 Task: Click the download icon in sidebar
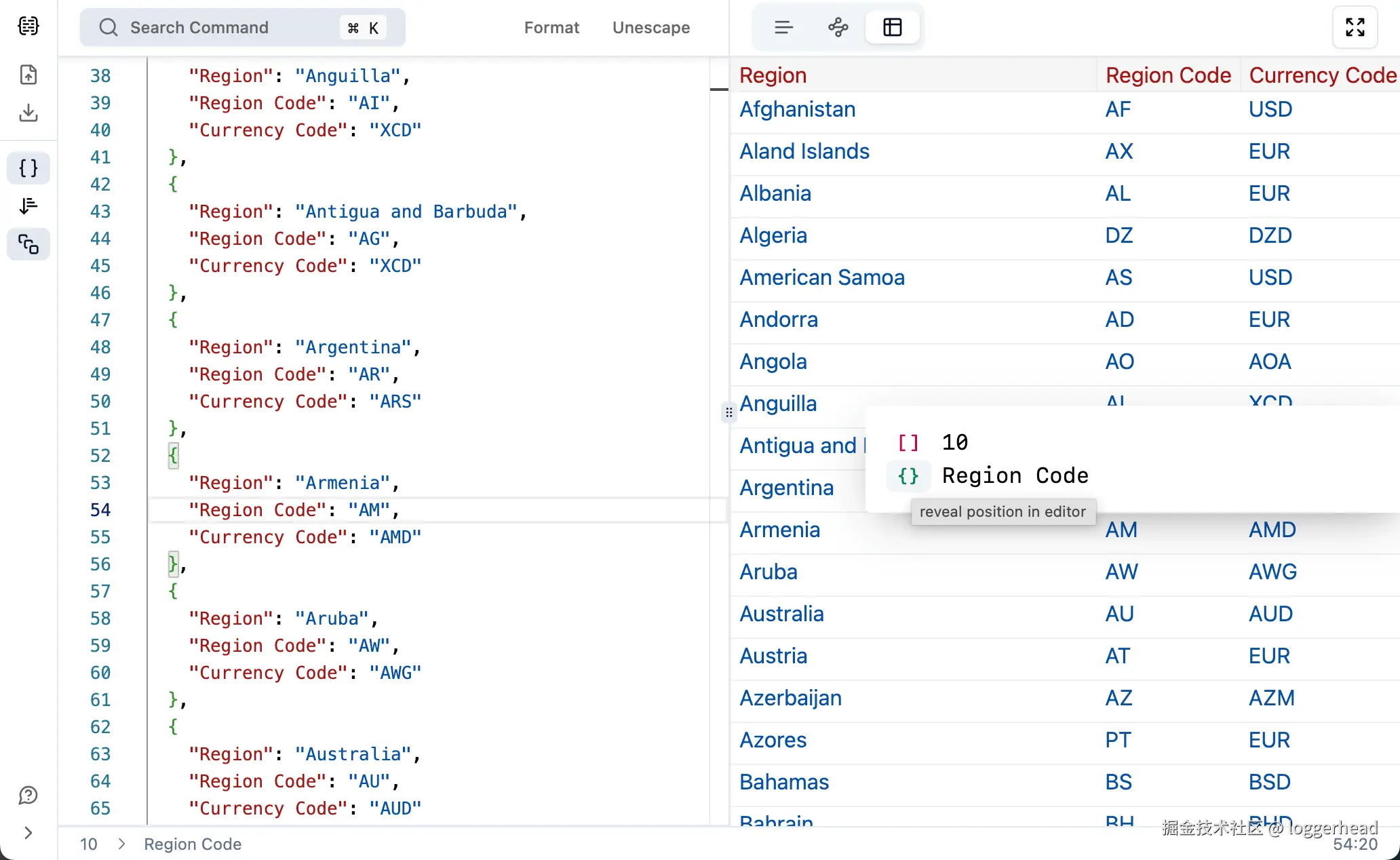point(28,113)
